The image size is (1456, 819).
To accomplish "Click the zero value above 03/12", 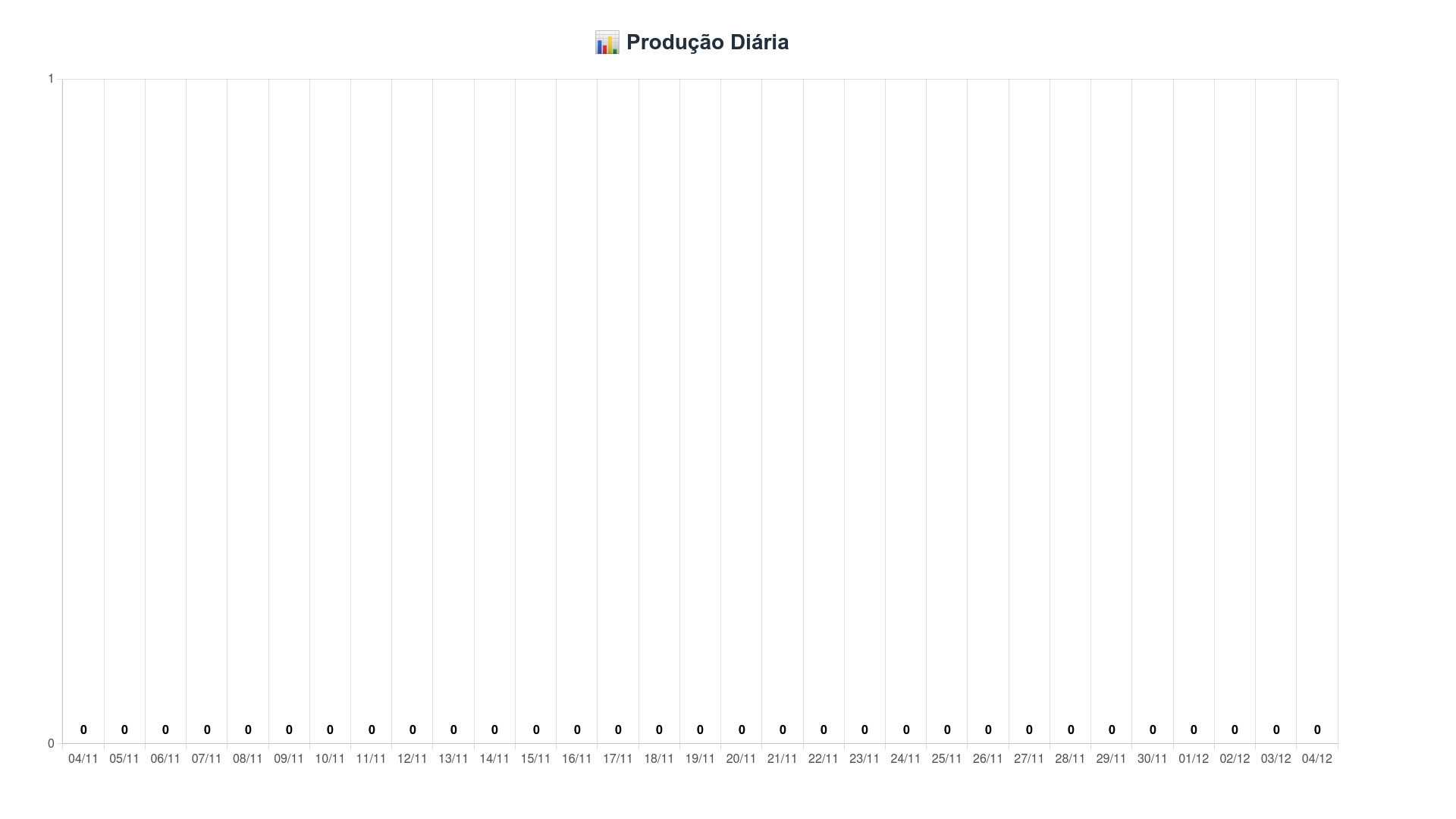I will pos(1276,730).
